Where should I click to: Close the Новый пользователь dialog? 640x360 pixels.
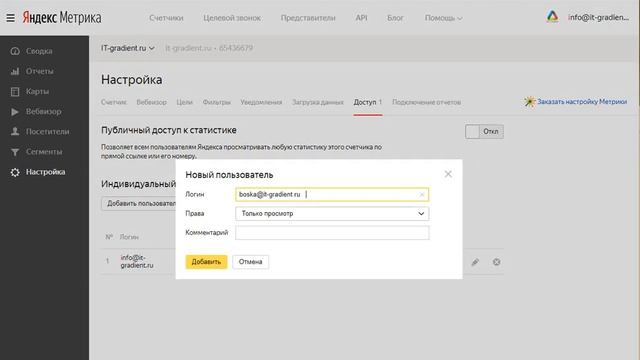(x=448, y=174)
